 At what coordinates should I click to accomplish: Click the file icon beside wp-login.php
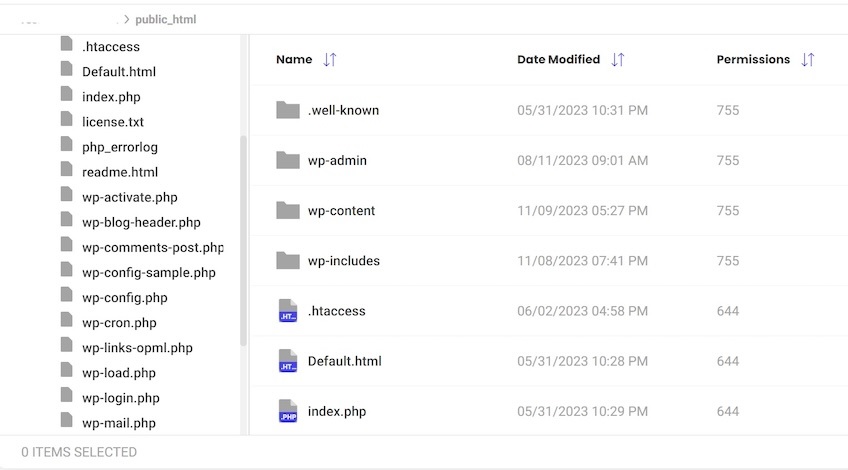click(67, 395)
